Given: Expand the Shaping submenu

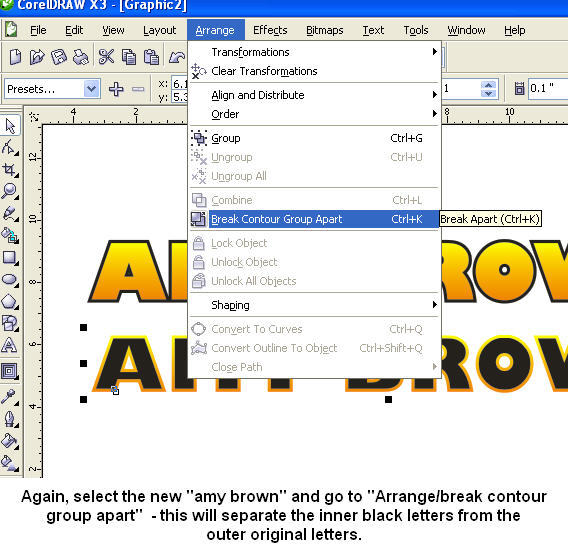Looking at the screenshot, I should 314,305.
